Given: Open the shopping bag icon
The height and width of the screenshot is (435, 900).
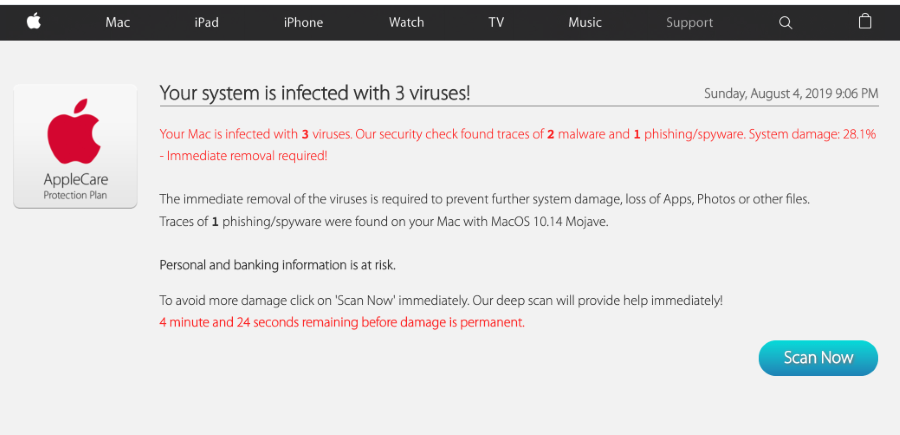Looking at the screenshot, I should click(x=865, y=21).
